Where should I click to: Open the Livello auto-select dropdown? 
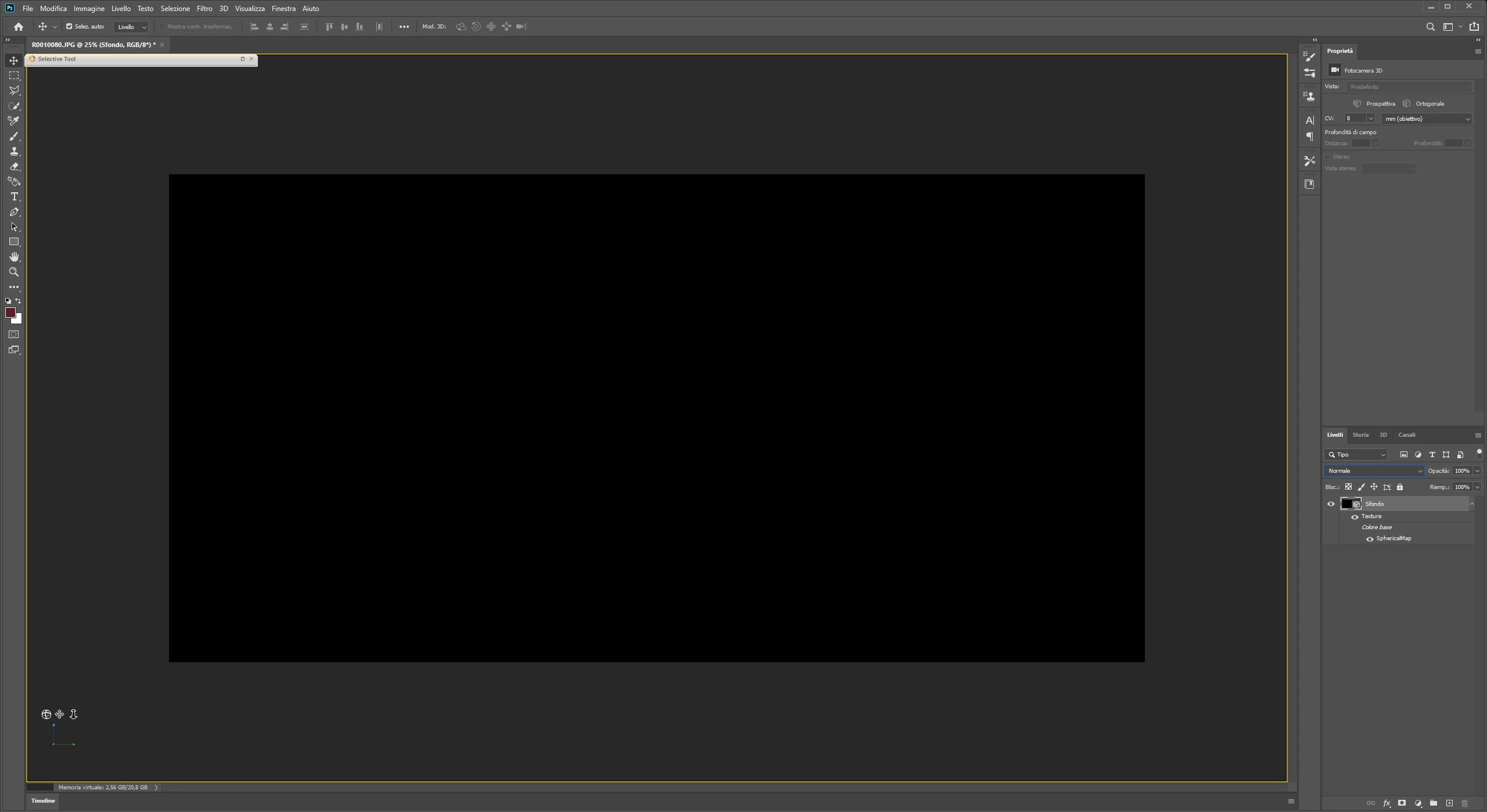click(x=132, y=27)
